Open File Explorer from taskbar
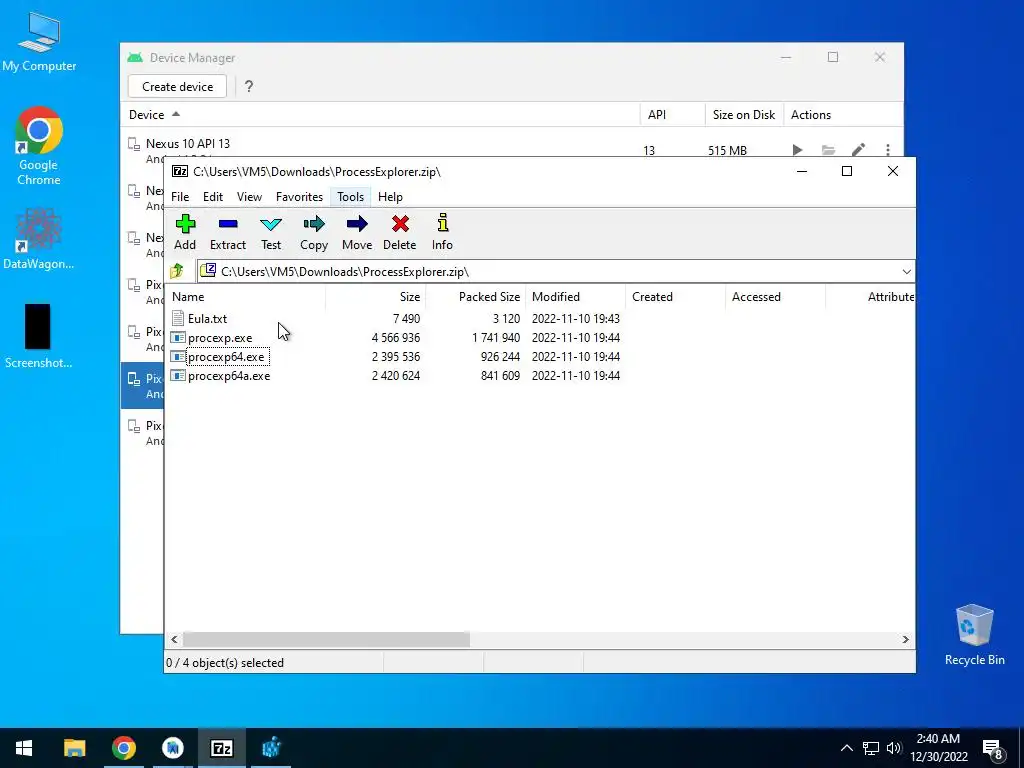Screen dimensions: 1024x768 tap(74, 748)
